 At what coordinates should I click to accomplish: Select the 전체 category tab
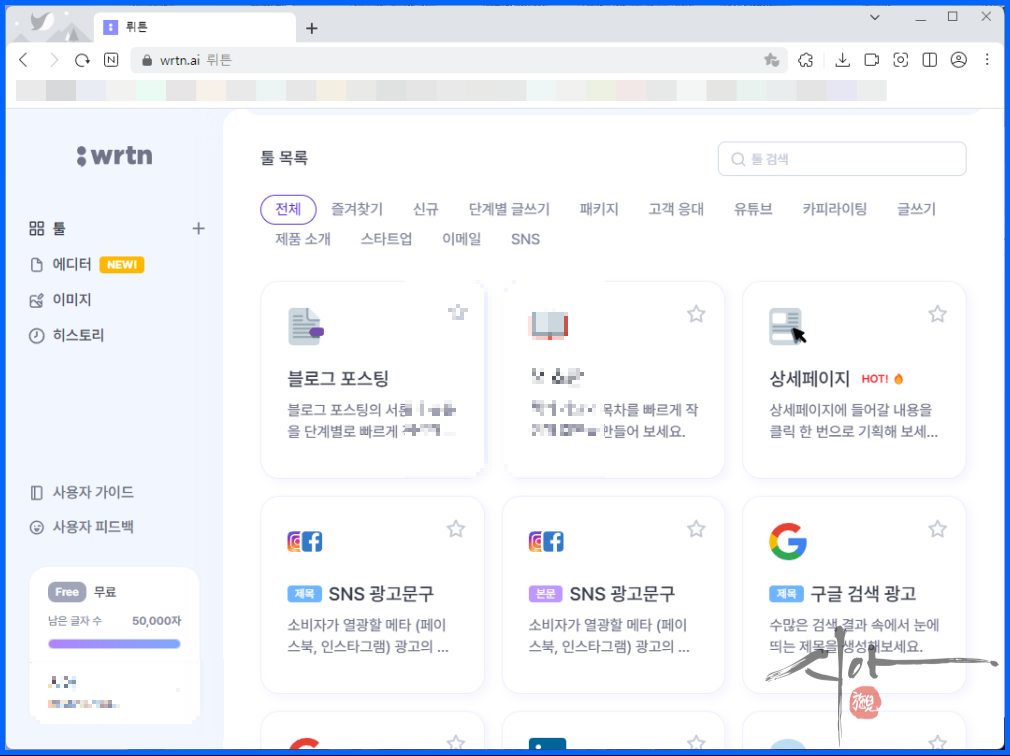pos(288,209)
